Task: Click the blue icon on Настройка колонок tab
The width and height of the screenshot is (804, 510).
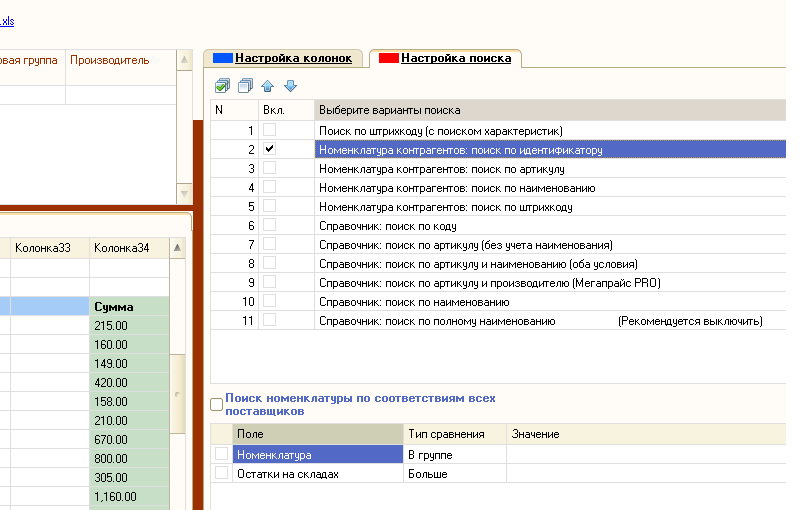Action: [221, 58]
